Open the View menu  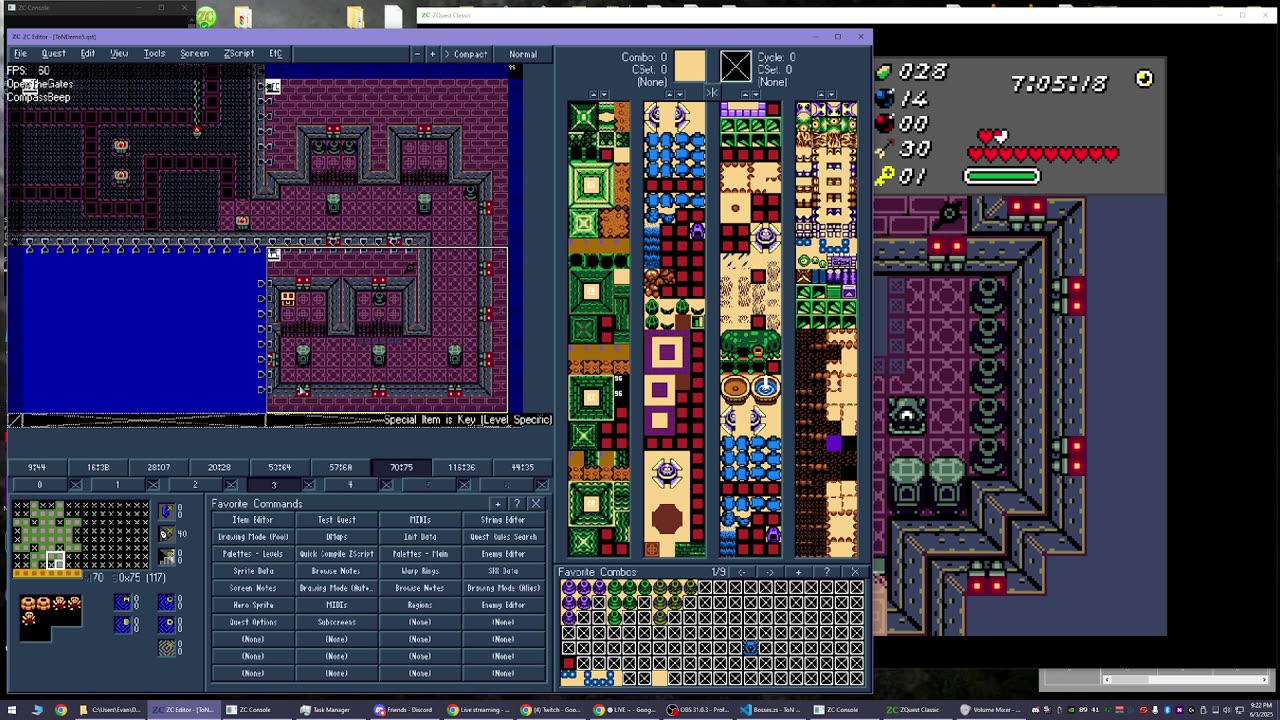click(119, 53)
